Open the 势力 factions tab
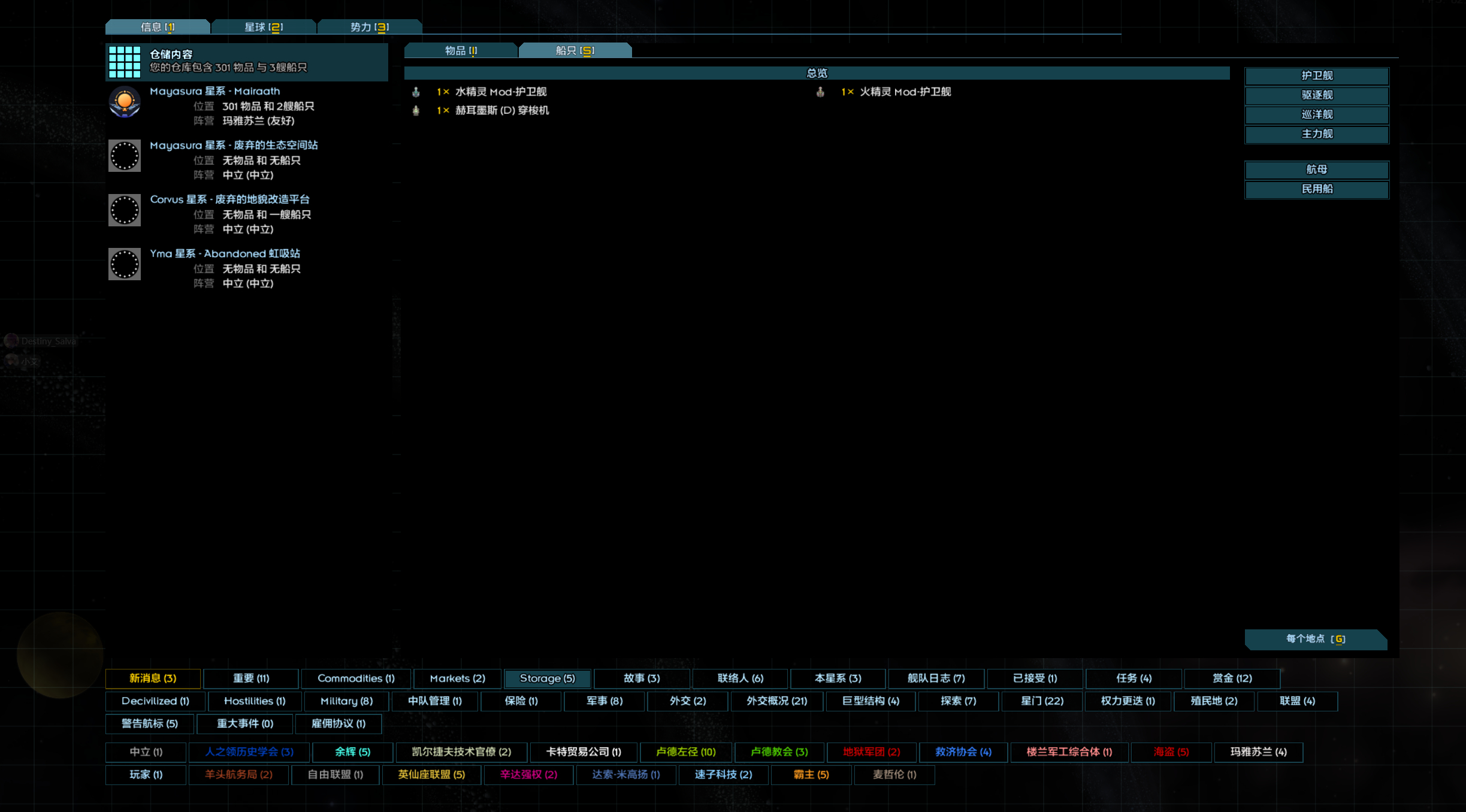 click(369, 27)
